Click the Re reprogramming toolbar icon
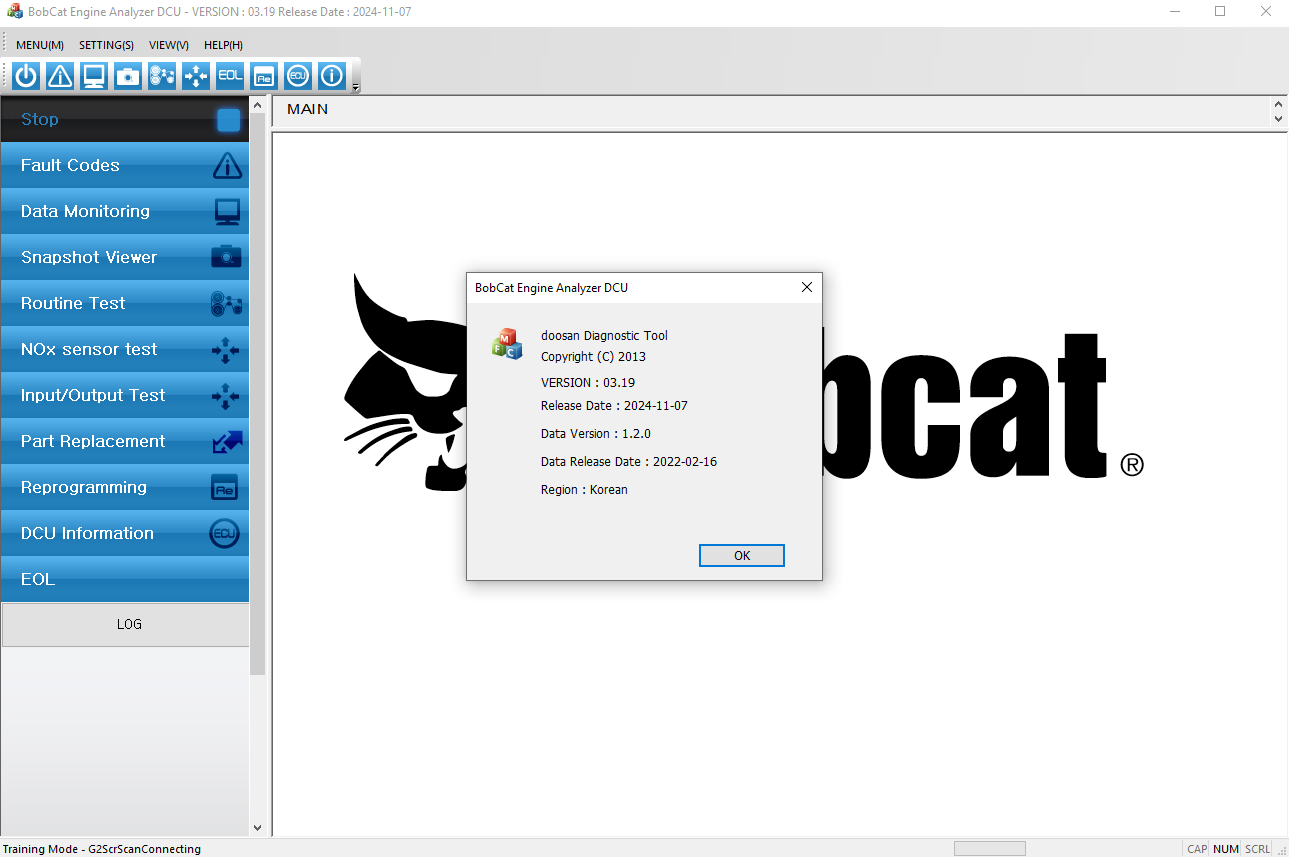1289x857 pixels. click(x=264, y=76)
